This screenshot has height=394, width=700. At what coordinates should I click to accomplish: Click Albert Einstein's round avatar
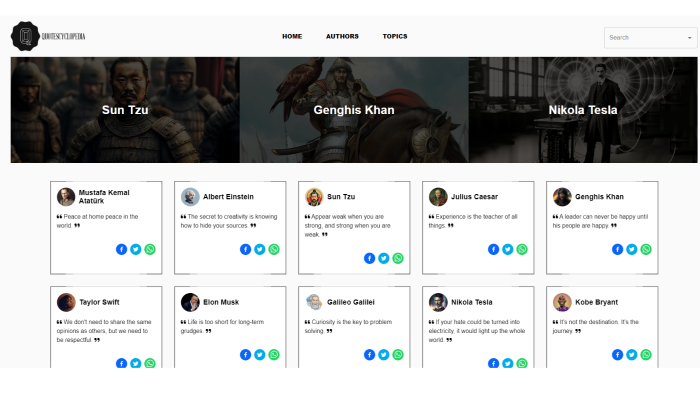click(x=190, y=197)
